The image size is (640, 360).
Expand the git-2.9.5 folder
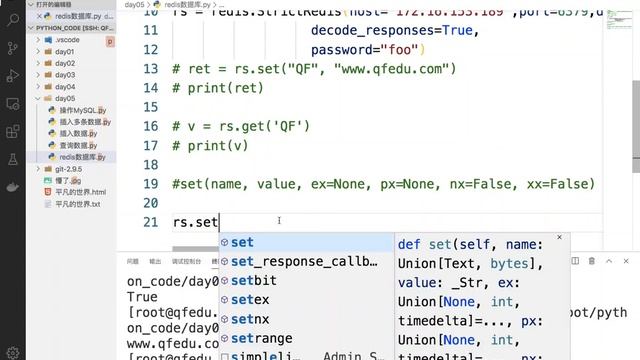(38, 169)
